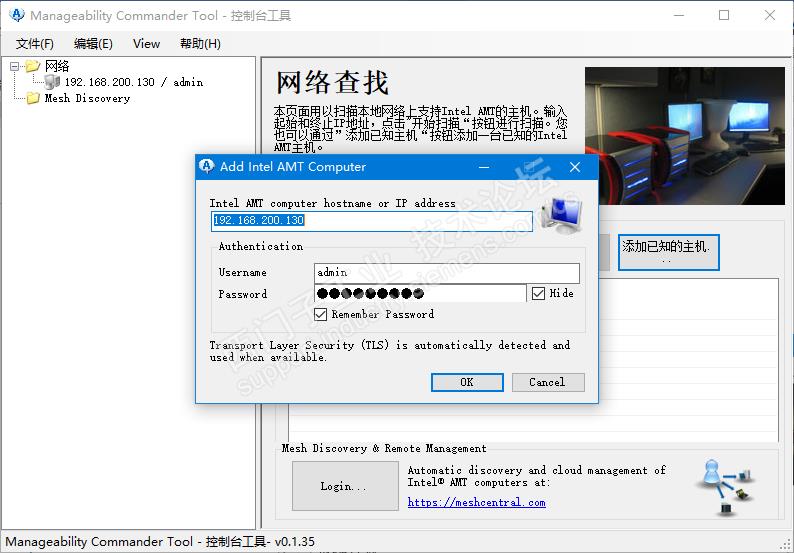794x553 pixels.
Task: Open the View menu
Action: (x=146, y=44)
